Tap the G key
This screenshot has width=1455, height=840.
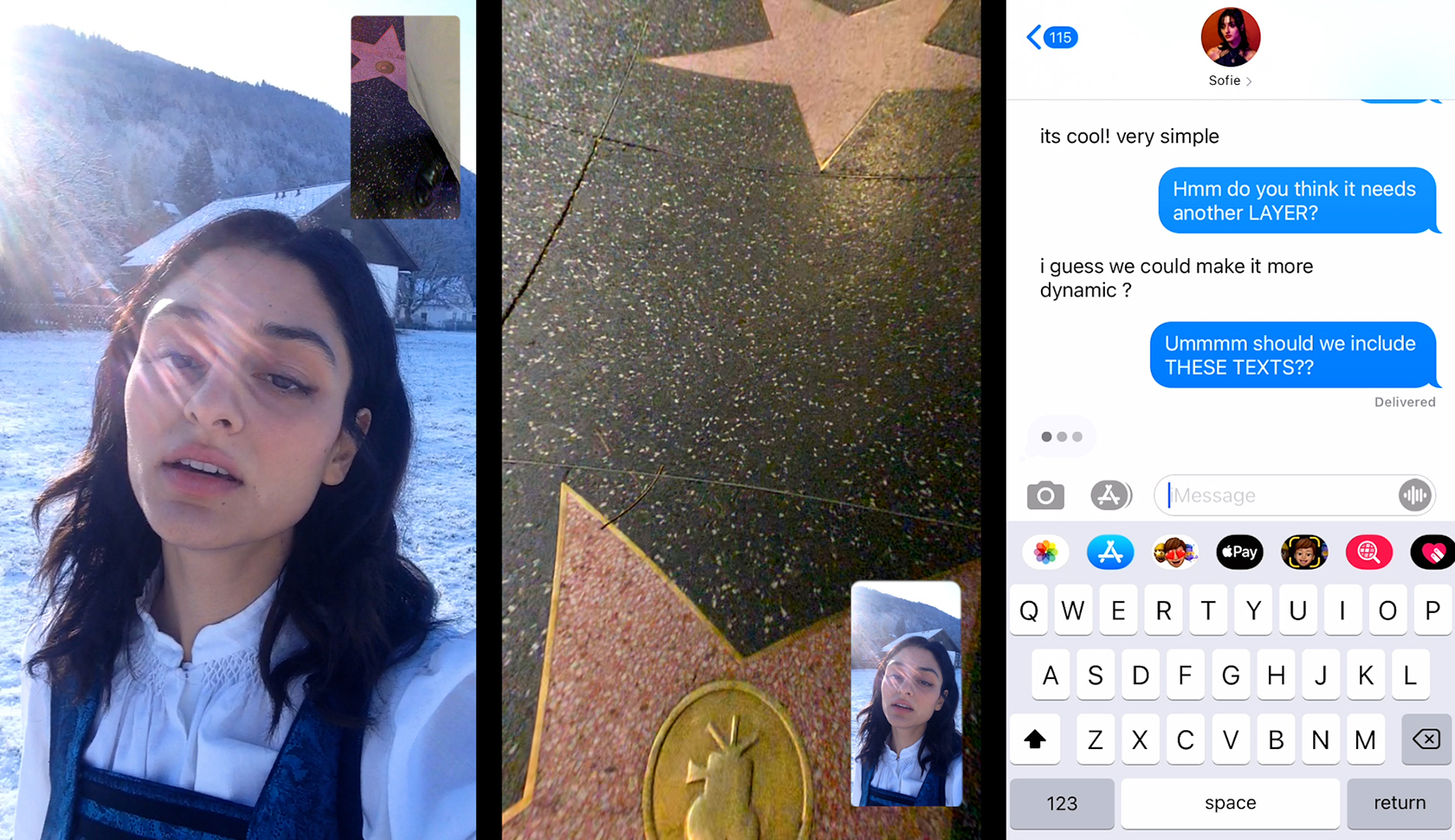coord(1231,675)
